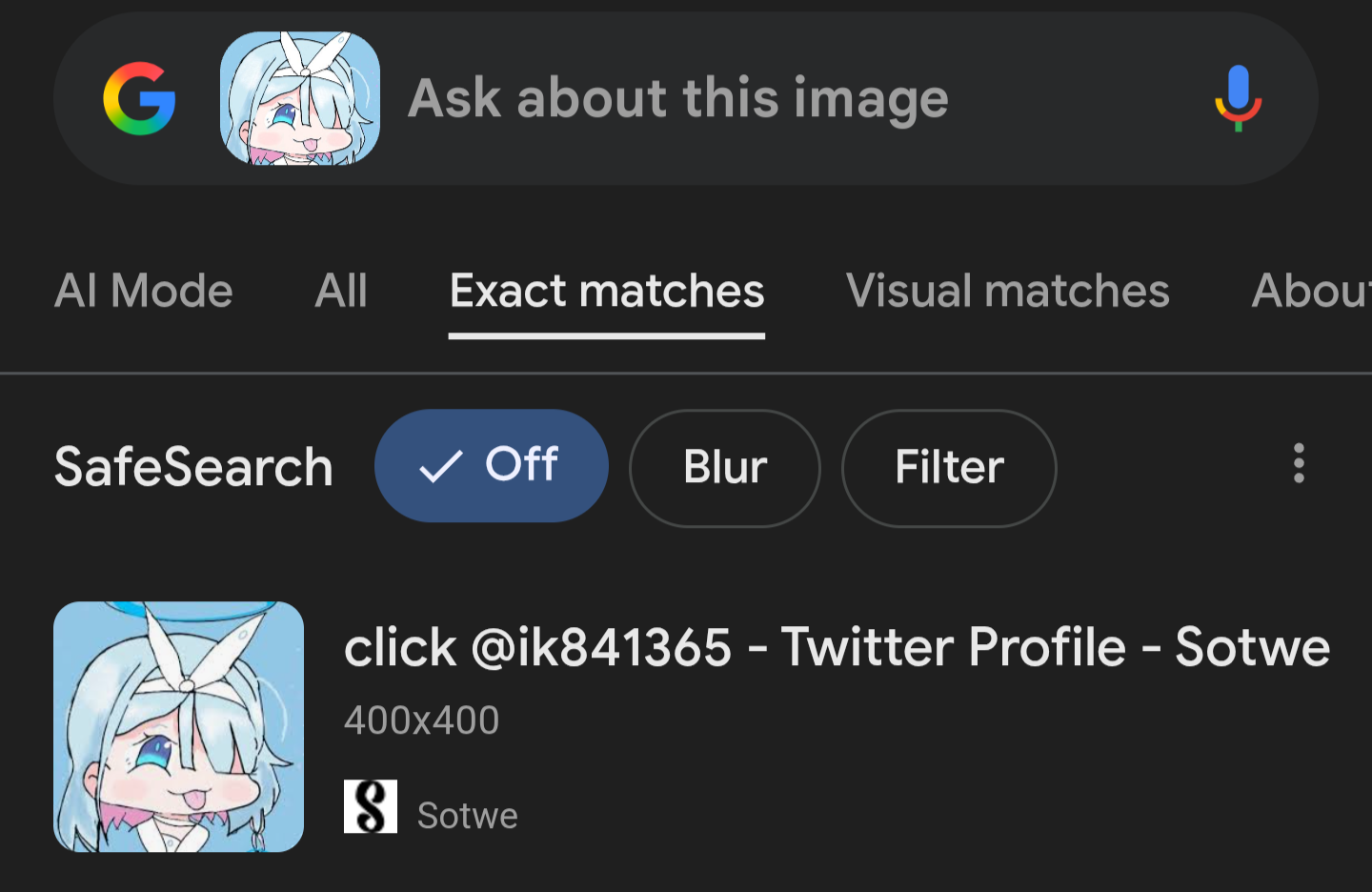Click the 400x400 image size text
The height and width of the screenshot is (892, 1372).
coord(421,720)
